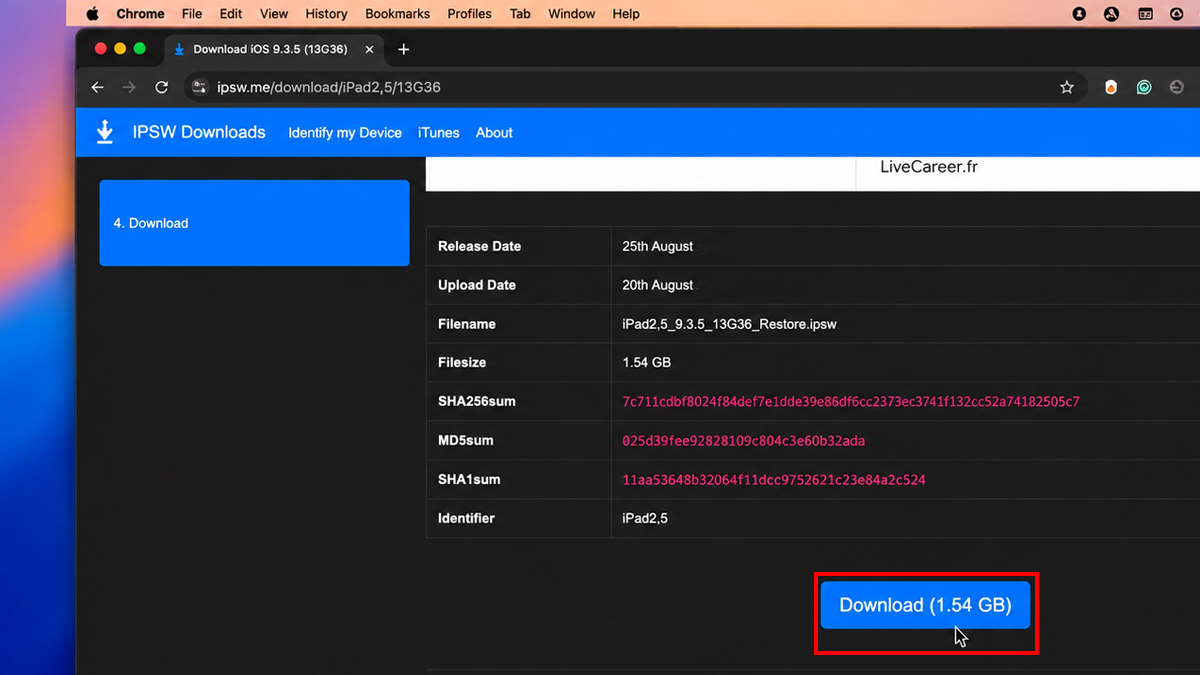Viewport: 1200px width, 675px height.
Task: Open the Apple menu
Action: (x=93, y=14)
